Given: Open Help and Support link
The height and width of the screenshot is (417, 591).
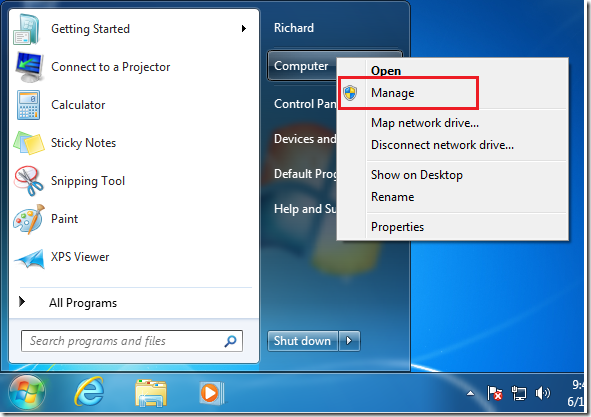Looking at the screenshot, I should [x=305, y=209].
